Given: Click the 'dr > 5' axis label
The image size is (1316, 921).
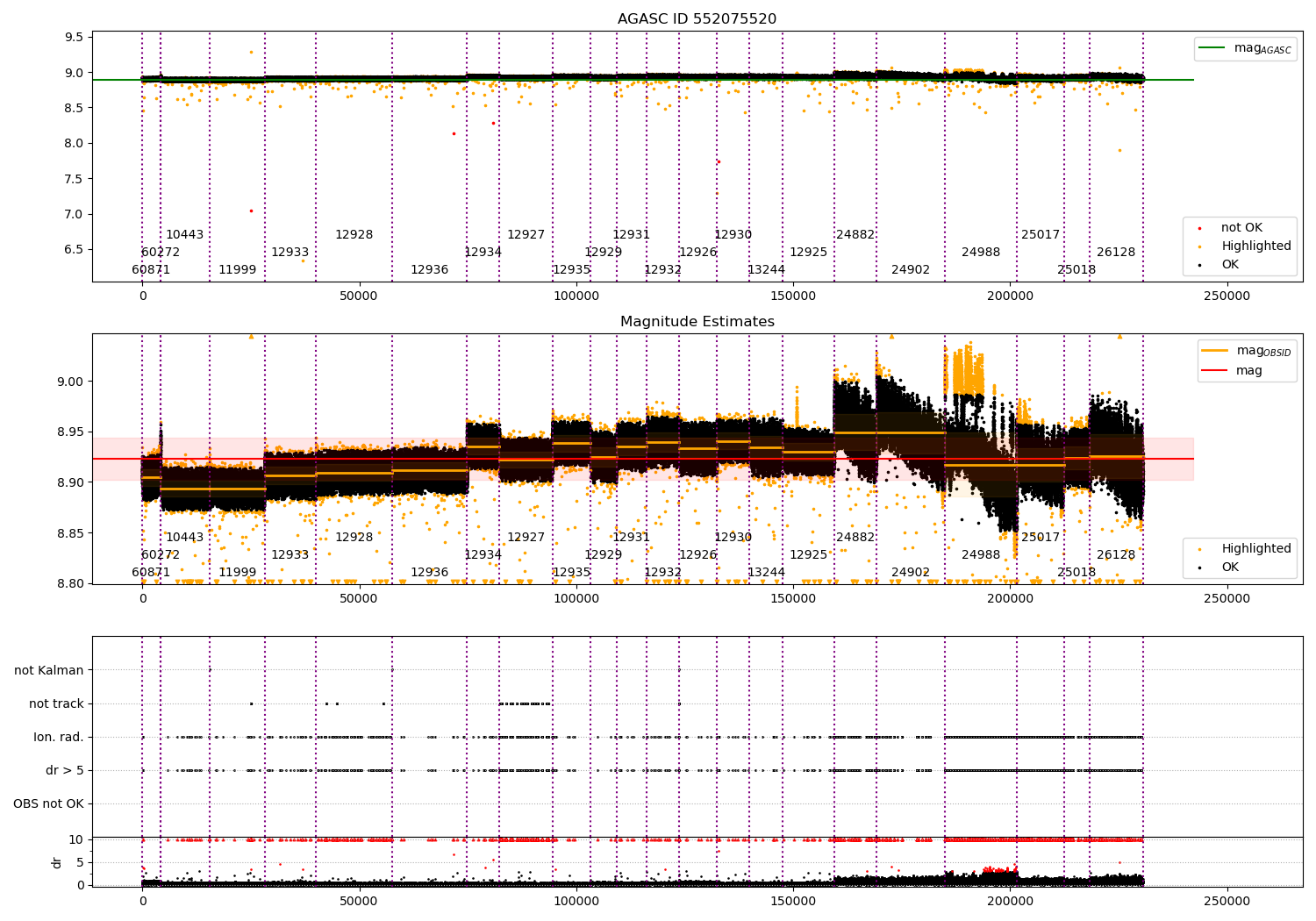Looking at the screenshot, I should 65,770.
